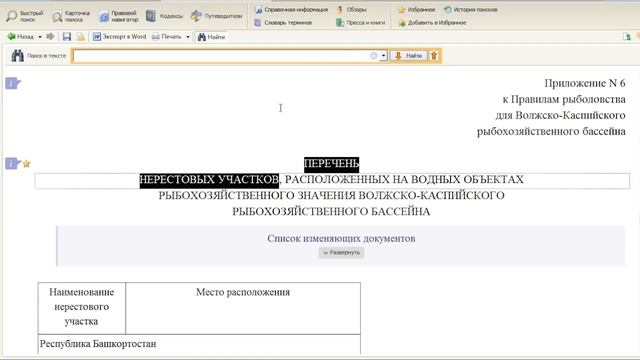640x360 pixels.
Task: Click the yellow star bookmark icon
Action: tap(27, 164)
